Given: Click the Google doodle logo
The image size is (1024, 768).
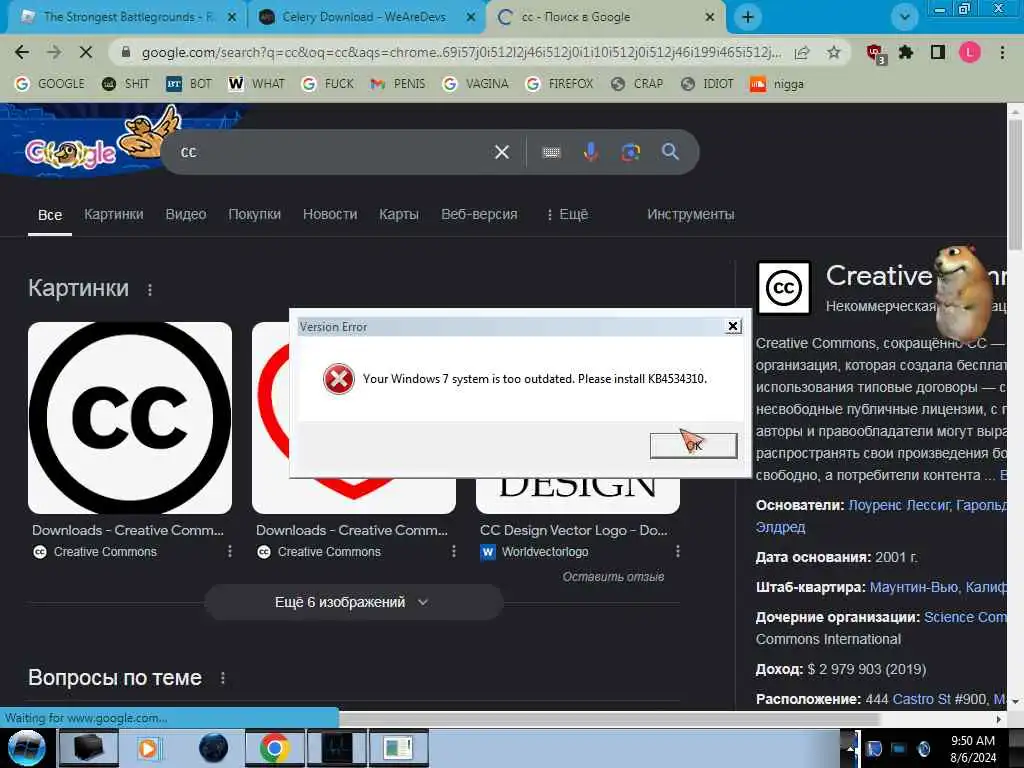Looking at the screenshot, I should click(x=71, y=153).
